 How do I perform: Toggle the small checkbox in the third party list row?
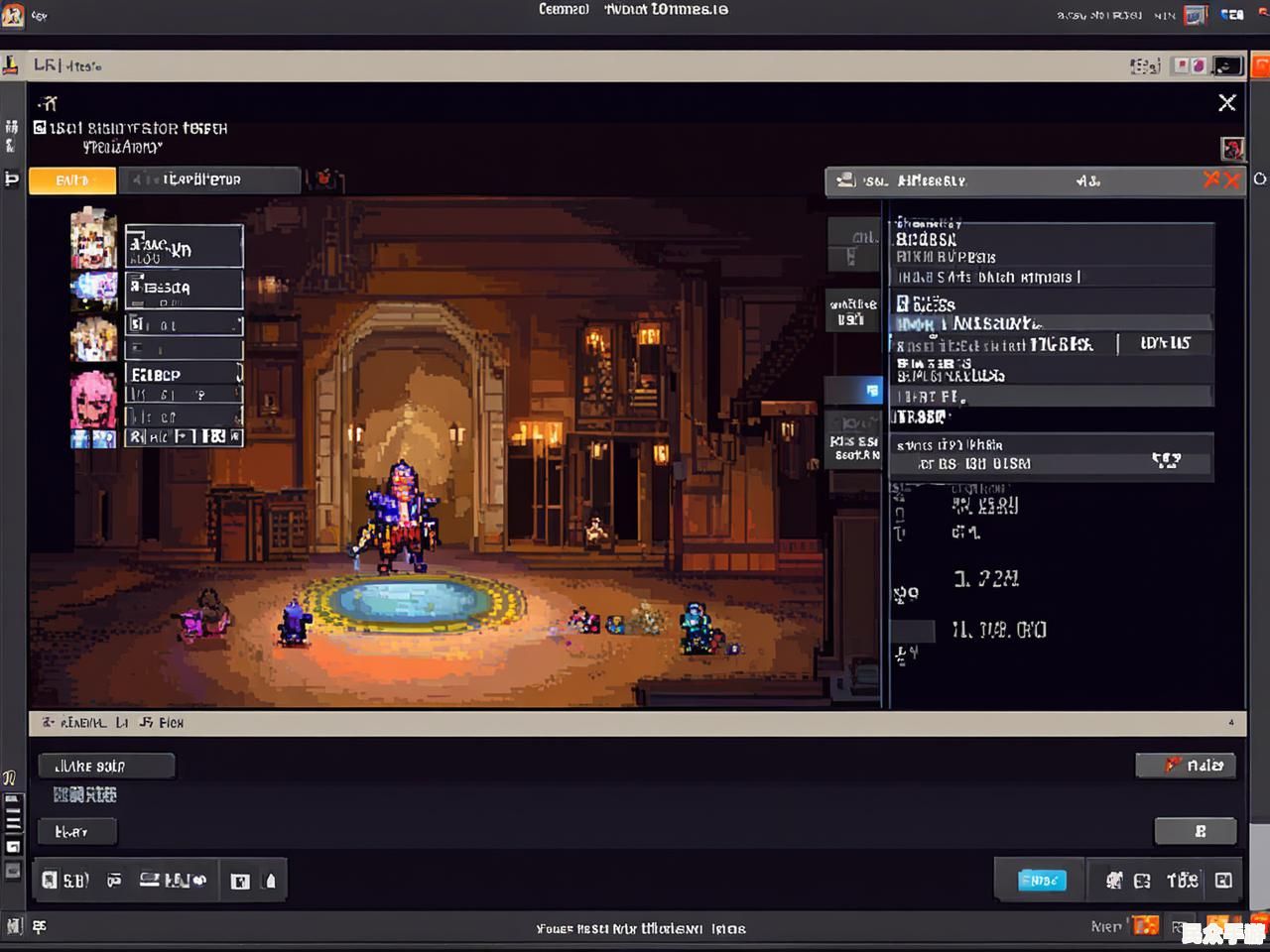(136, 324)
